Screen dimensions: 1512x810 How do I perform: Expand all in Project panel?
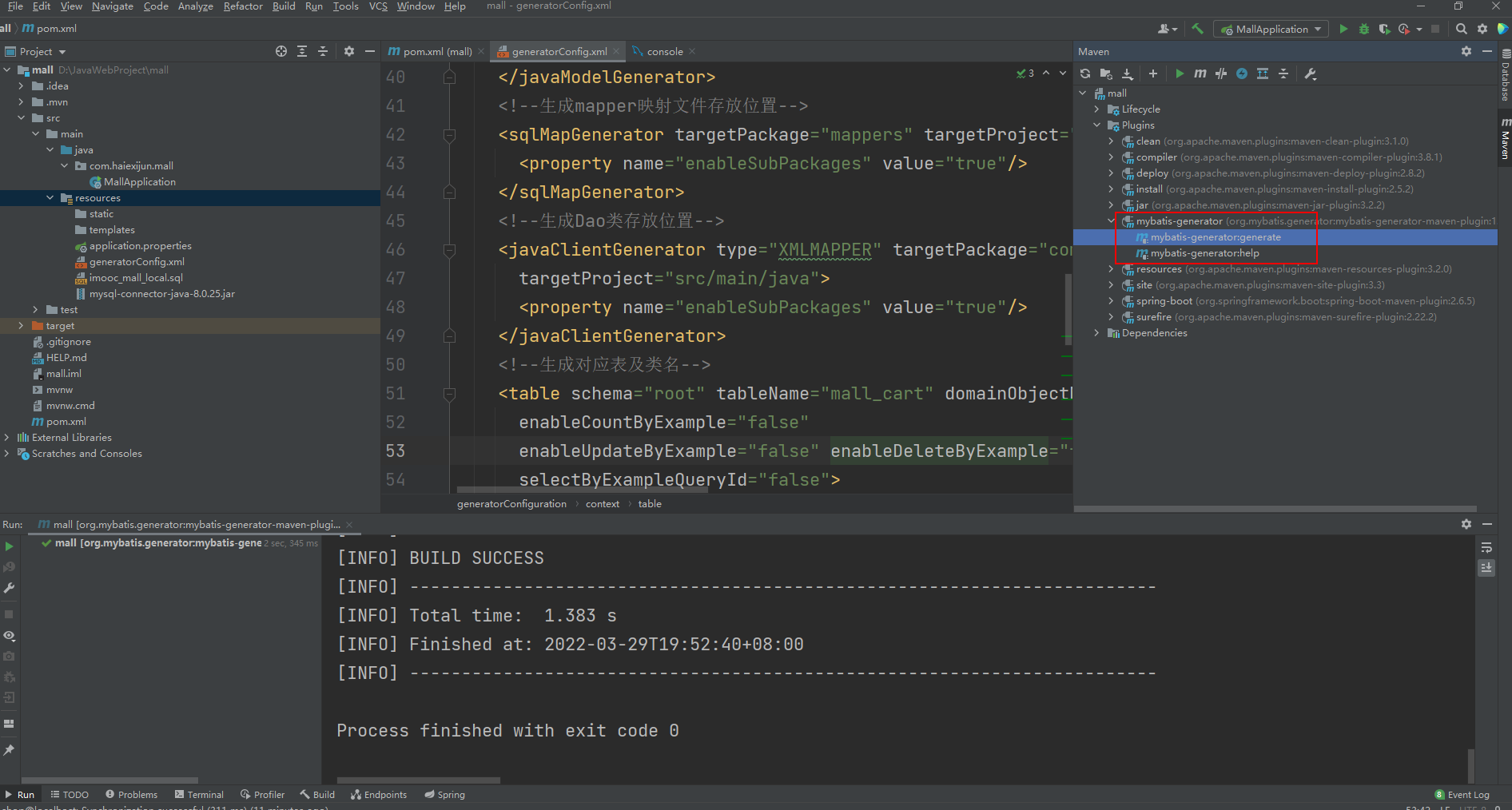pyautogui.click(x=302, y=51)
